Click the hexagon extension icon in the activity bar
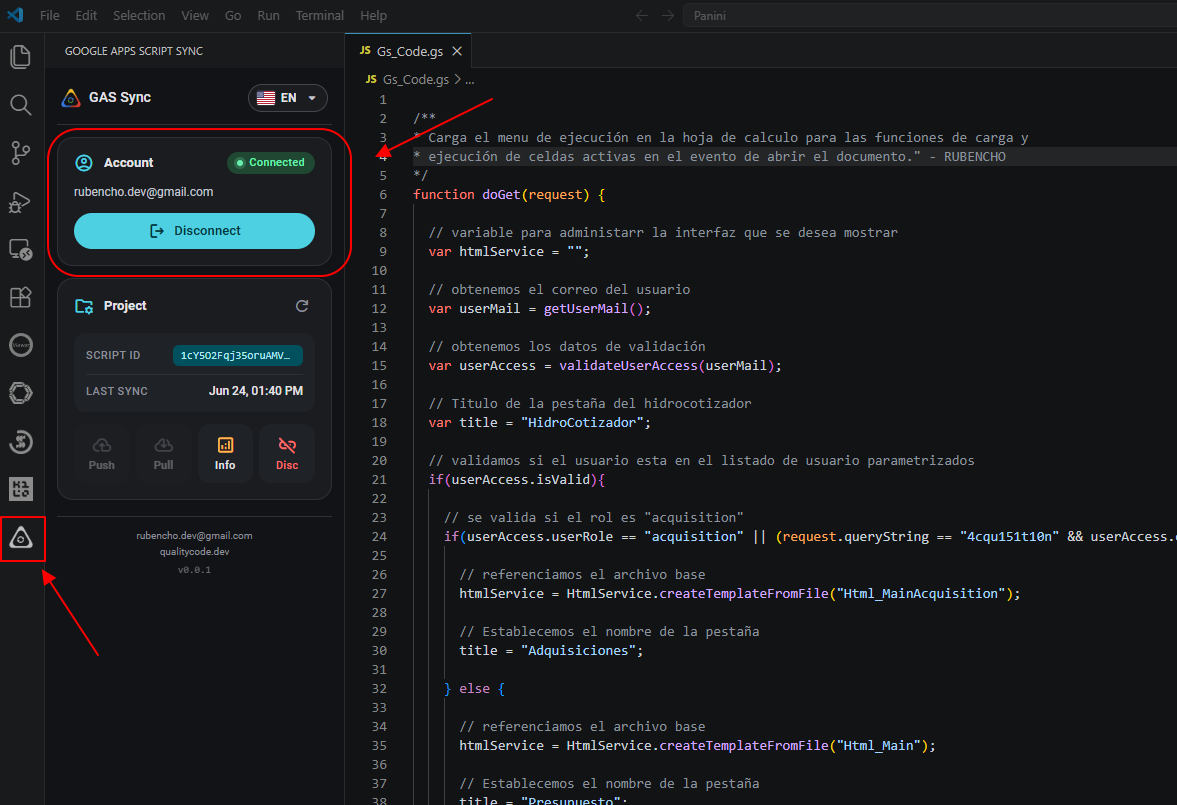Image resolution: width=1177 pixels, height=805 pixels. click(x=20, y=393)
